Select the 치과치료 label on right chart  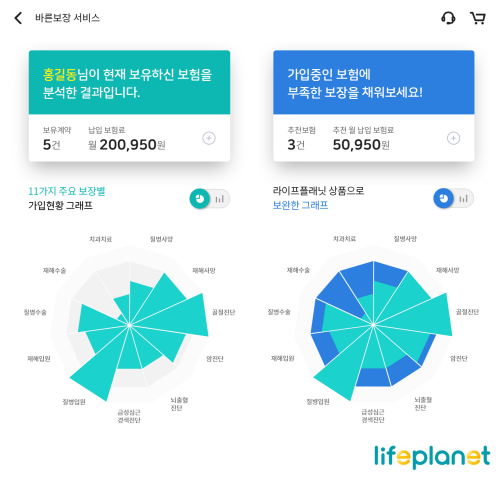pos(344,239)
